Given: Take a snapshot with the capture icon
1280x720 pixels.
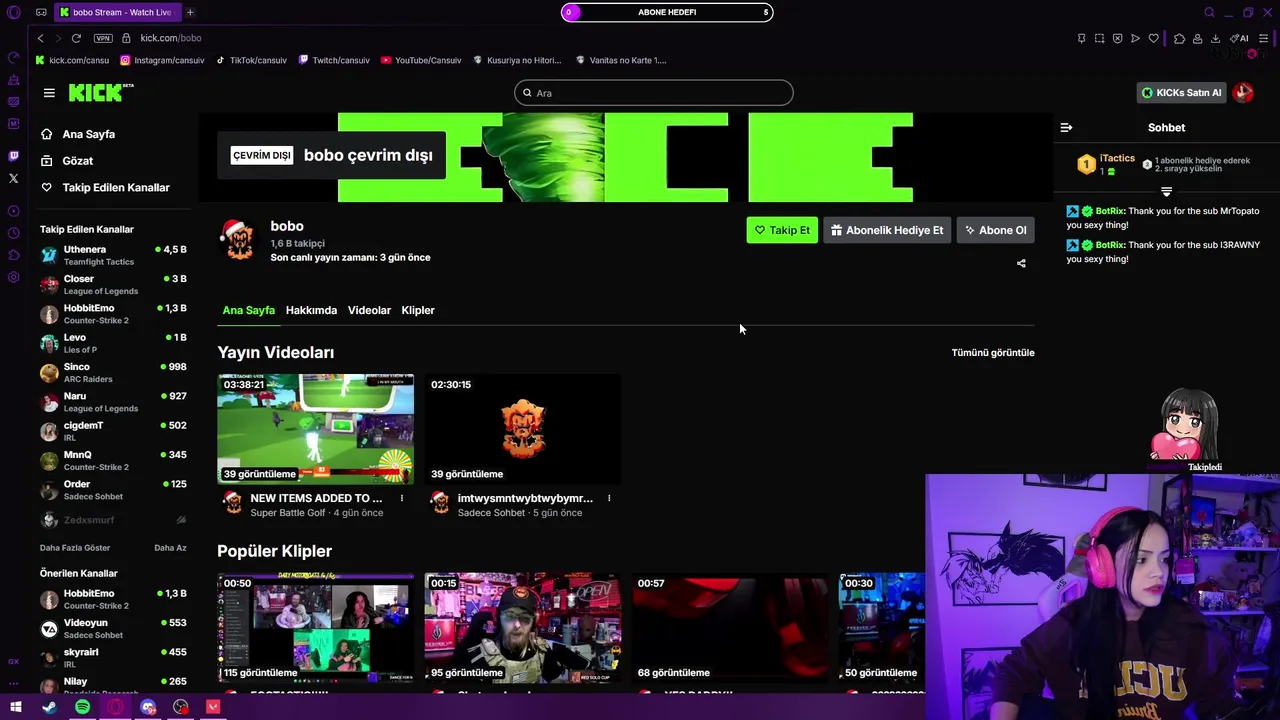Looking at the screenshot, I should click(x=1099, y=39).
